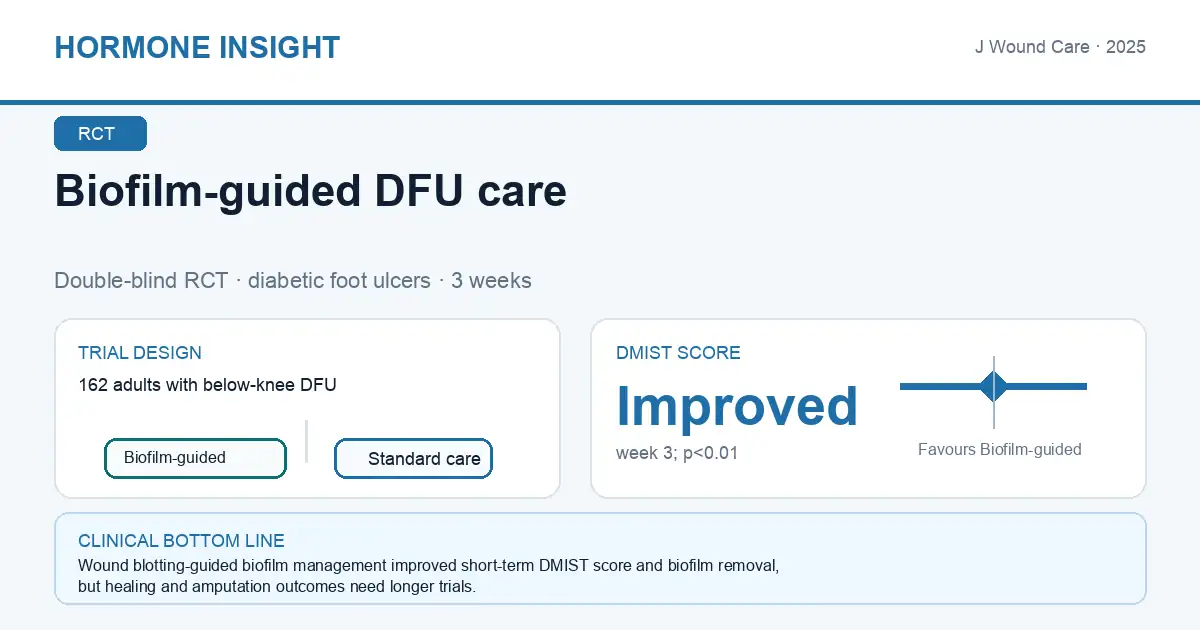The height and width of the screenshot is (630, 1200).
Task: Click the Favours Biofilm-guided label
Action: (1000, 450)
